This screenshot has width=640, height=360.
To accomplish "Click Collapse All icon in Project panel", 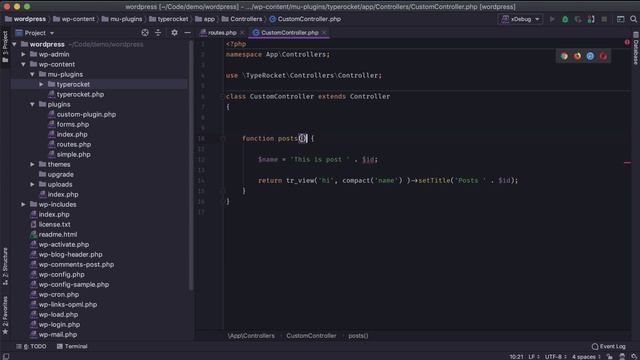I will [x=158, y=33].
